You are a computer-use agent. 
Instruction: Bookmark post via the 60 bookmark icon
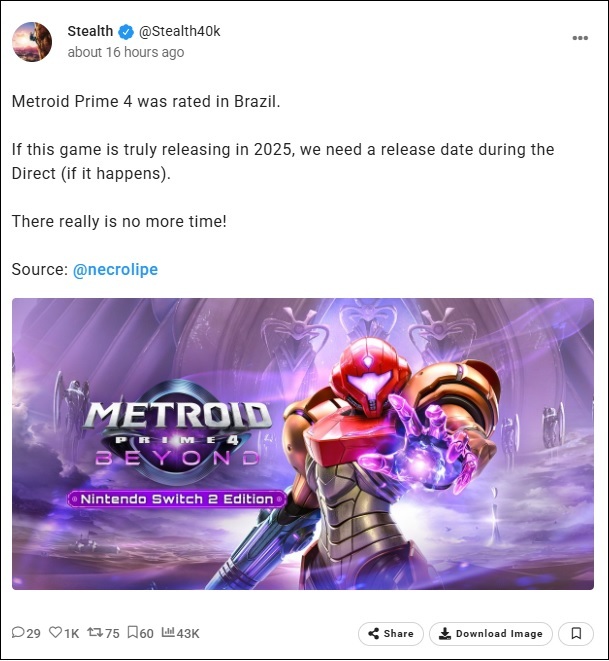coord(132,632)
